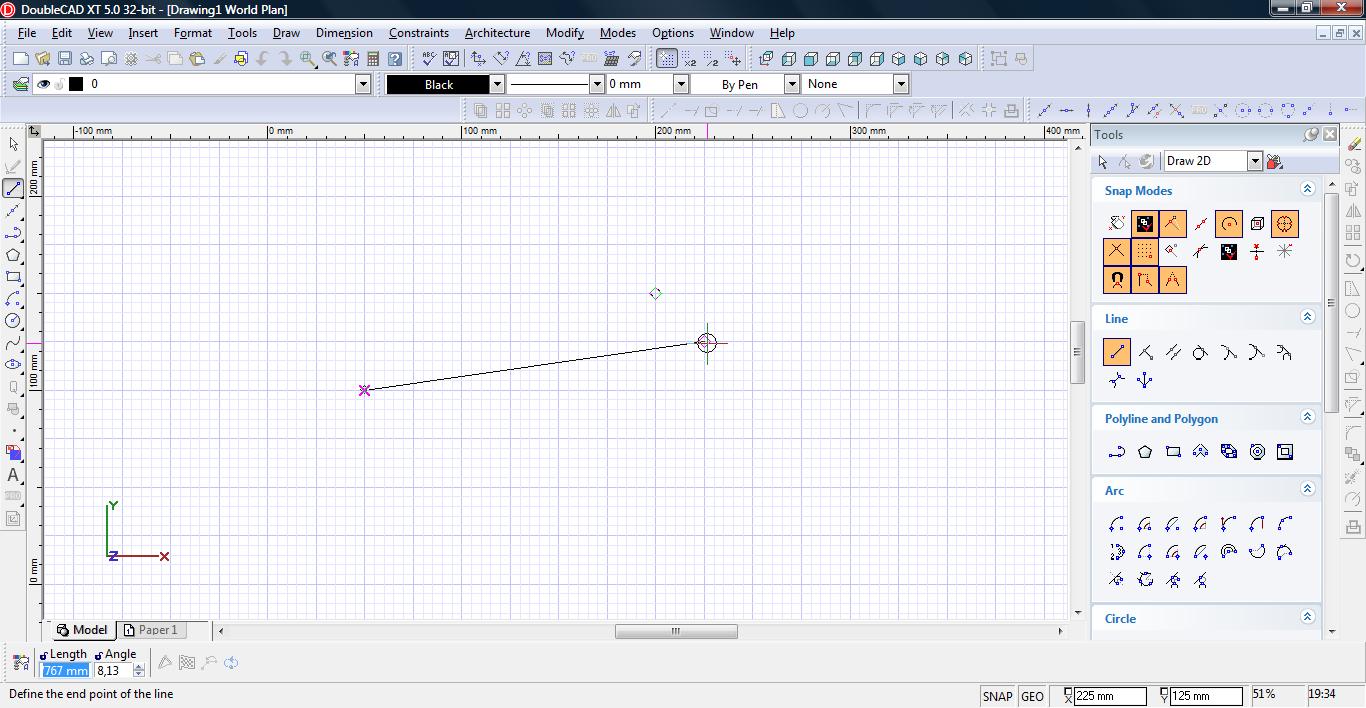Open the calculator icon in the toolbar
1366x708 pixels.
373,59
